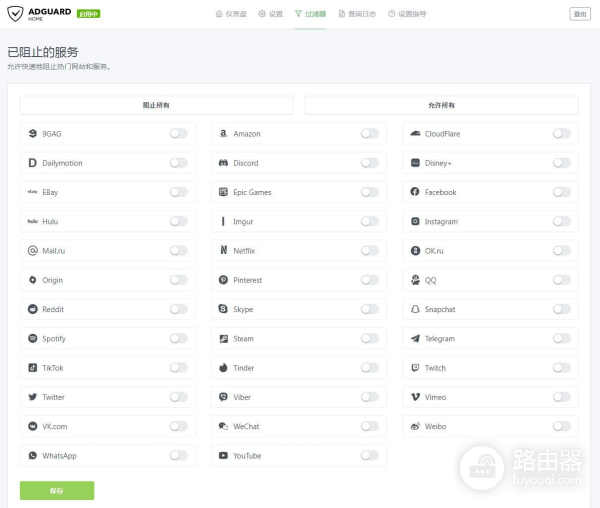Click the Facebook logo icon
The height and width of the screenshot is (508, 600).
coord(415,192)
